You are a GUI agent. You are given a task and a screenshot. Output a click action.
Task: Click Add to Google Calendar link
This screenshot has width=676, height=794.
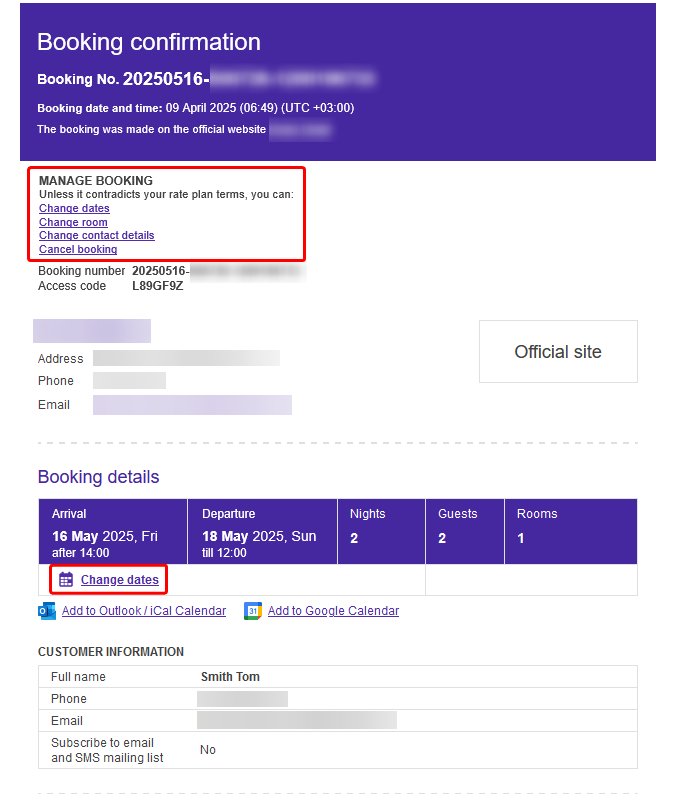333,611
